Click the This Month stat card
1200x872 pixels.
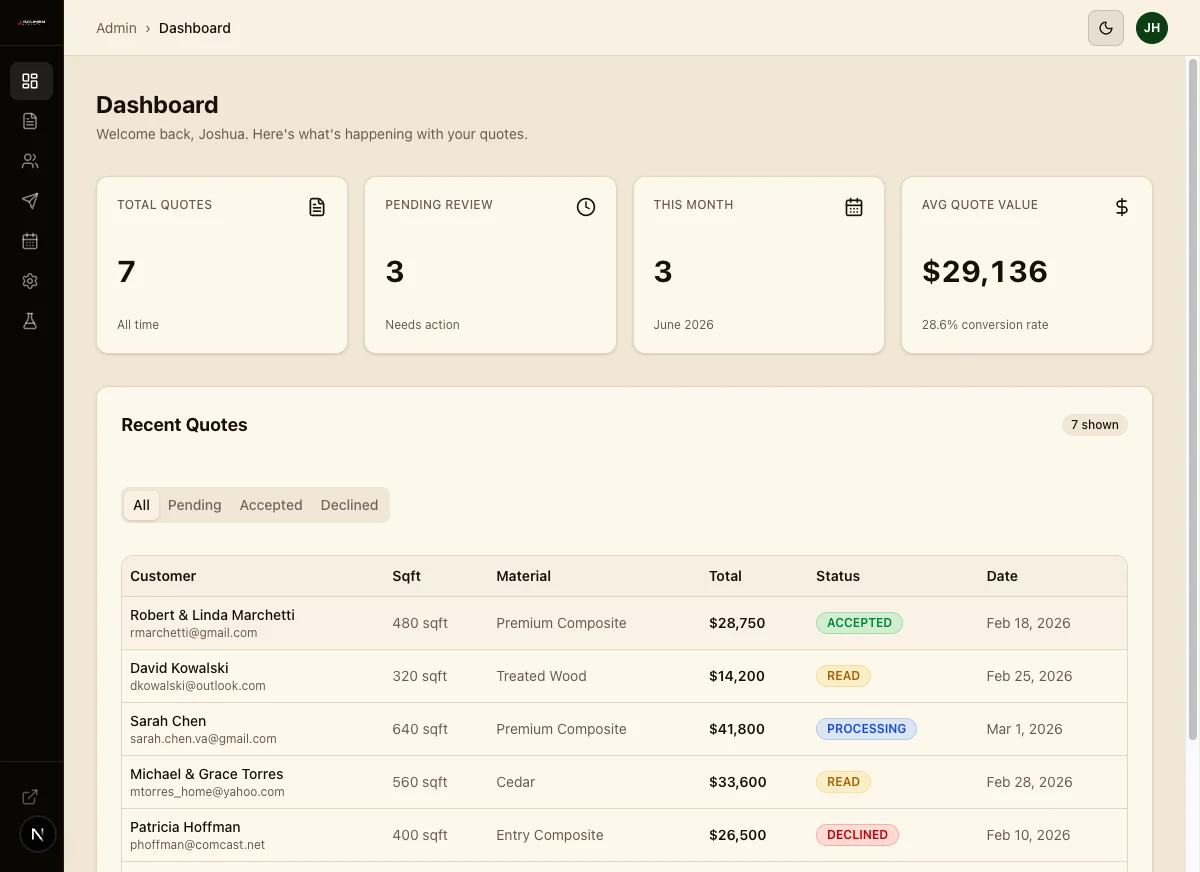759,265
